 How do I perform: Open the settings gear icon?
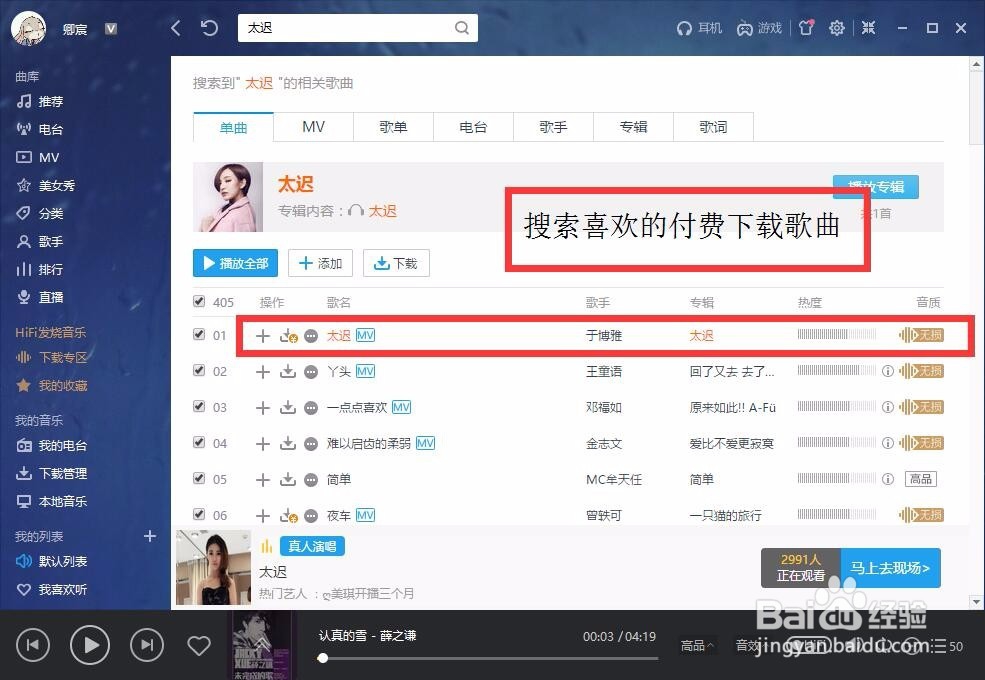coord(837,28)
